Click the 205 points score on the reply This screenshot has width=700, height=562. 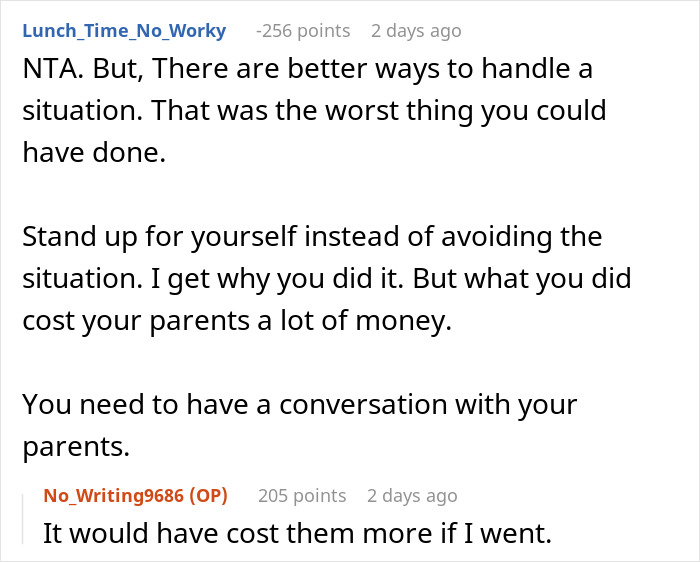pos(302,495)
